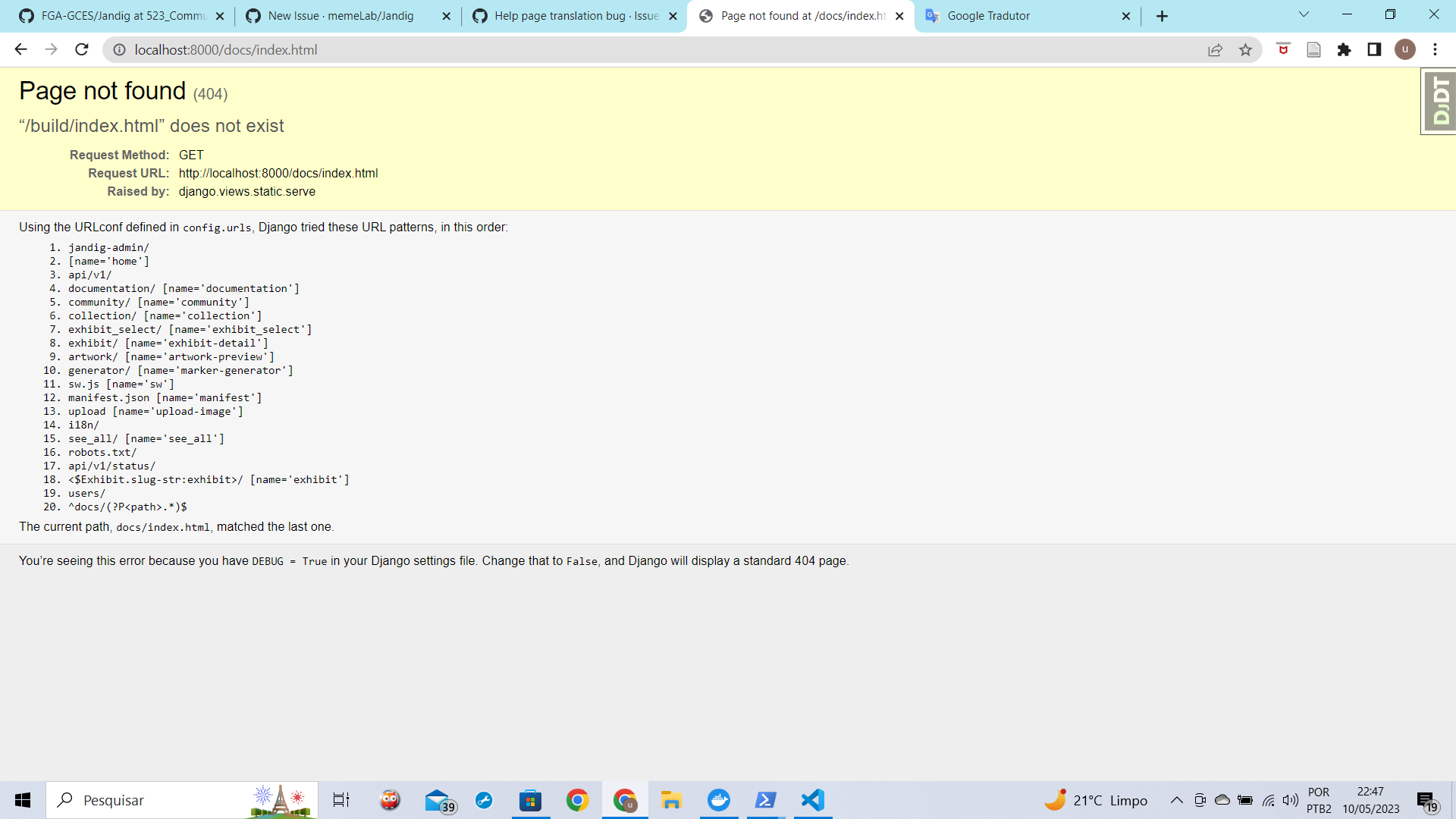This screenshot has width=1456, height=819.
Task: Open Windows PowerShell from the taskbar
Action: [765, 800]
